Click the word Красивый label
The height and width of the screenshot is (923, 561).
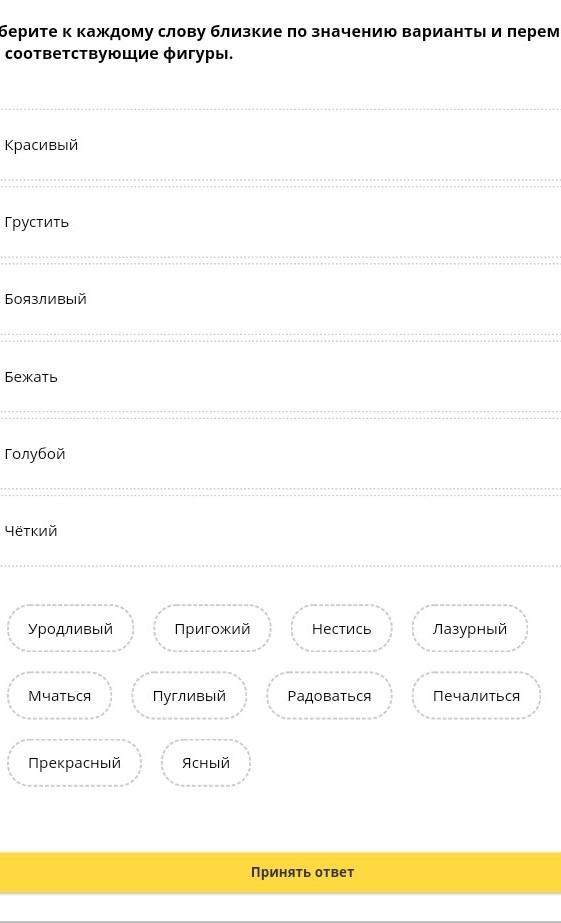[41, 145]
